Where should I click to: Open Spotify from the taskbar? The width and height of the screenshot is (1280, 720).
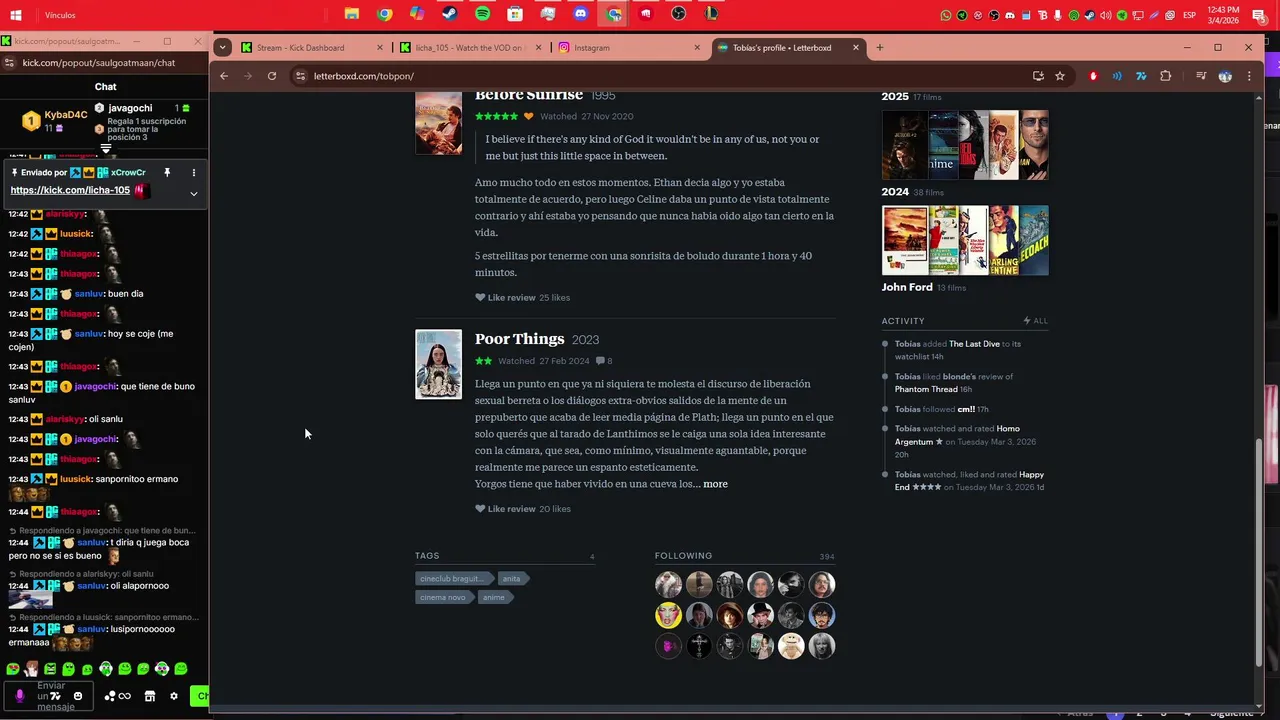point(483,14)
